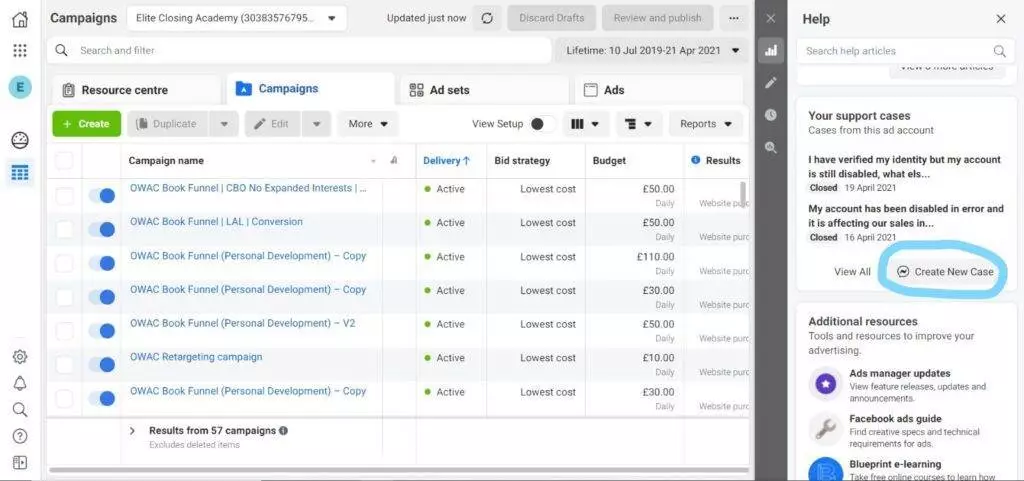Open the inspect magnifier icon in side rail
This screenshot has height=481, width=1024.
pyautogui.click(x=771, y=147)
